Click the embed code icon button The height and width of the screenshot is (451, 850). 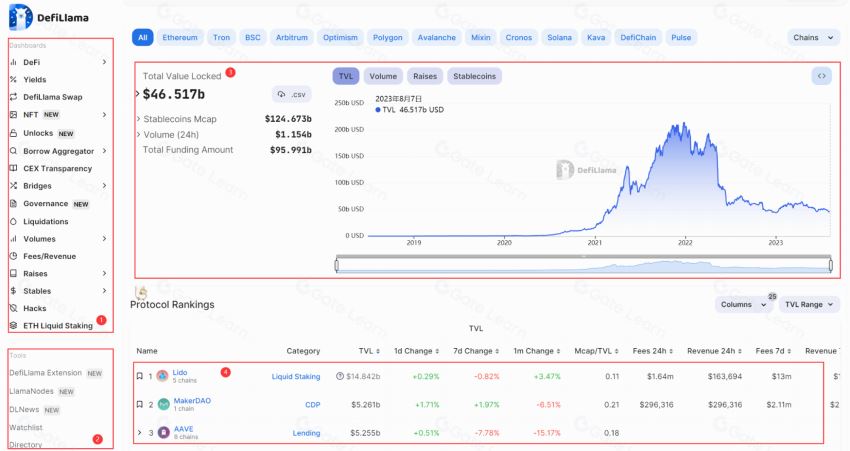(x=821, y=76)
